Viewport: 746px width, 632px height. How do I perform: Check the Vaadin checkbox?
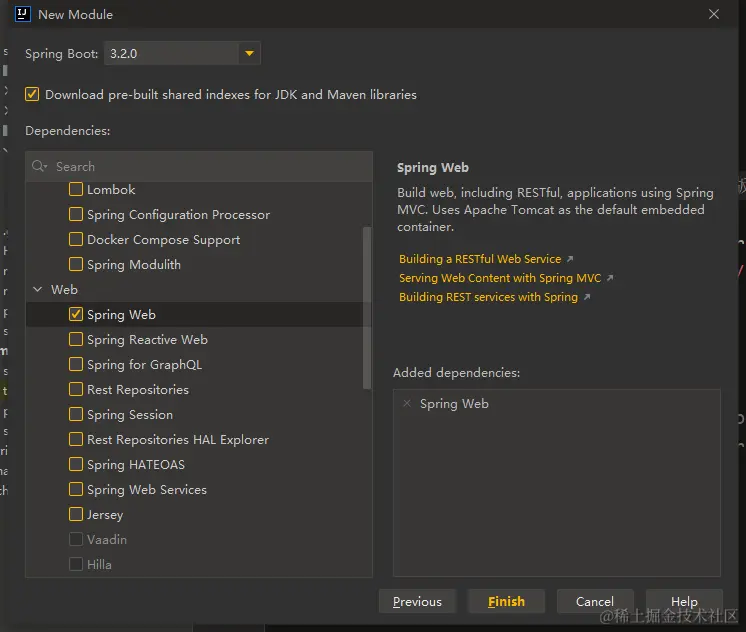pos(76,539)
